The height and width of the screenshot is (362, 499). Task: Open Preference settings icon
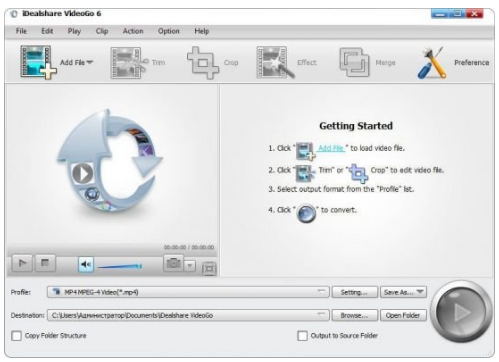[432, 63]
